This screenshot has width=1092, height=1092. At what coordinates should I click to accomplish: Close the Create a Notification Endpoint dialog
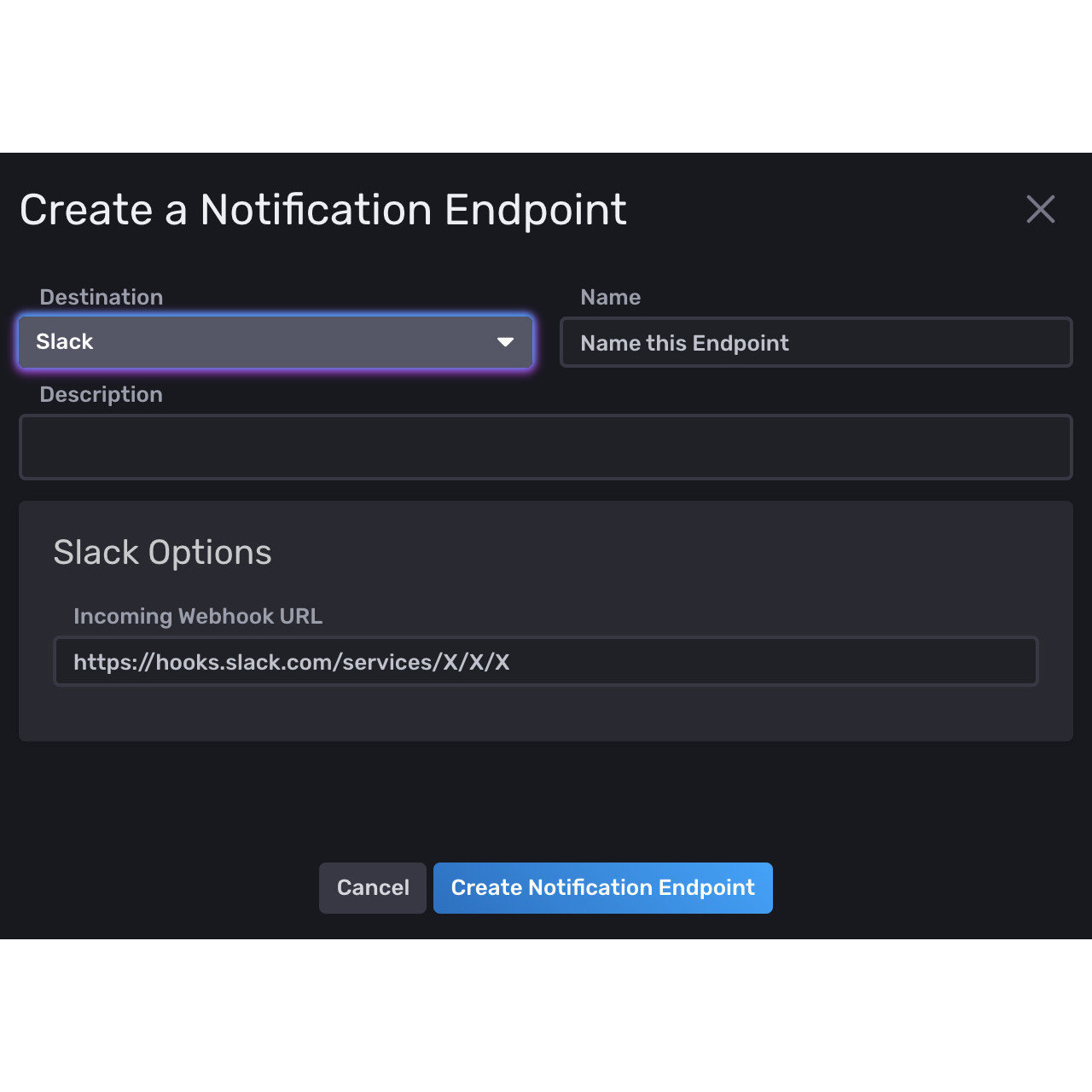(1040, 209)
